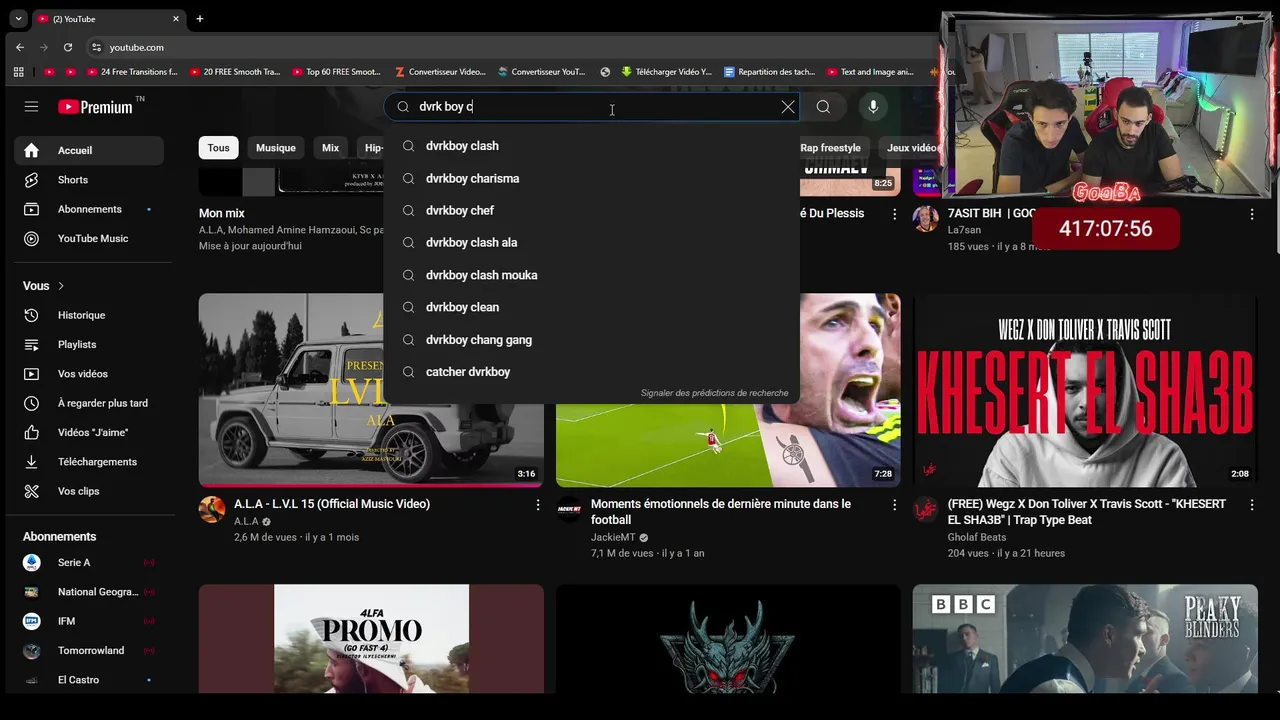The width and height of the screenshot is (1280, 720).
Task: Open Vos vidéos in the sidebar
Action: coord(89,373)
